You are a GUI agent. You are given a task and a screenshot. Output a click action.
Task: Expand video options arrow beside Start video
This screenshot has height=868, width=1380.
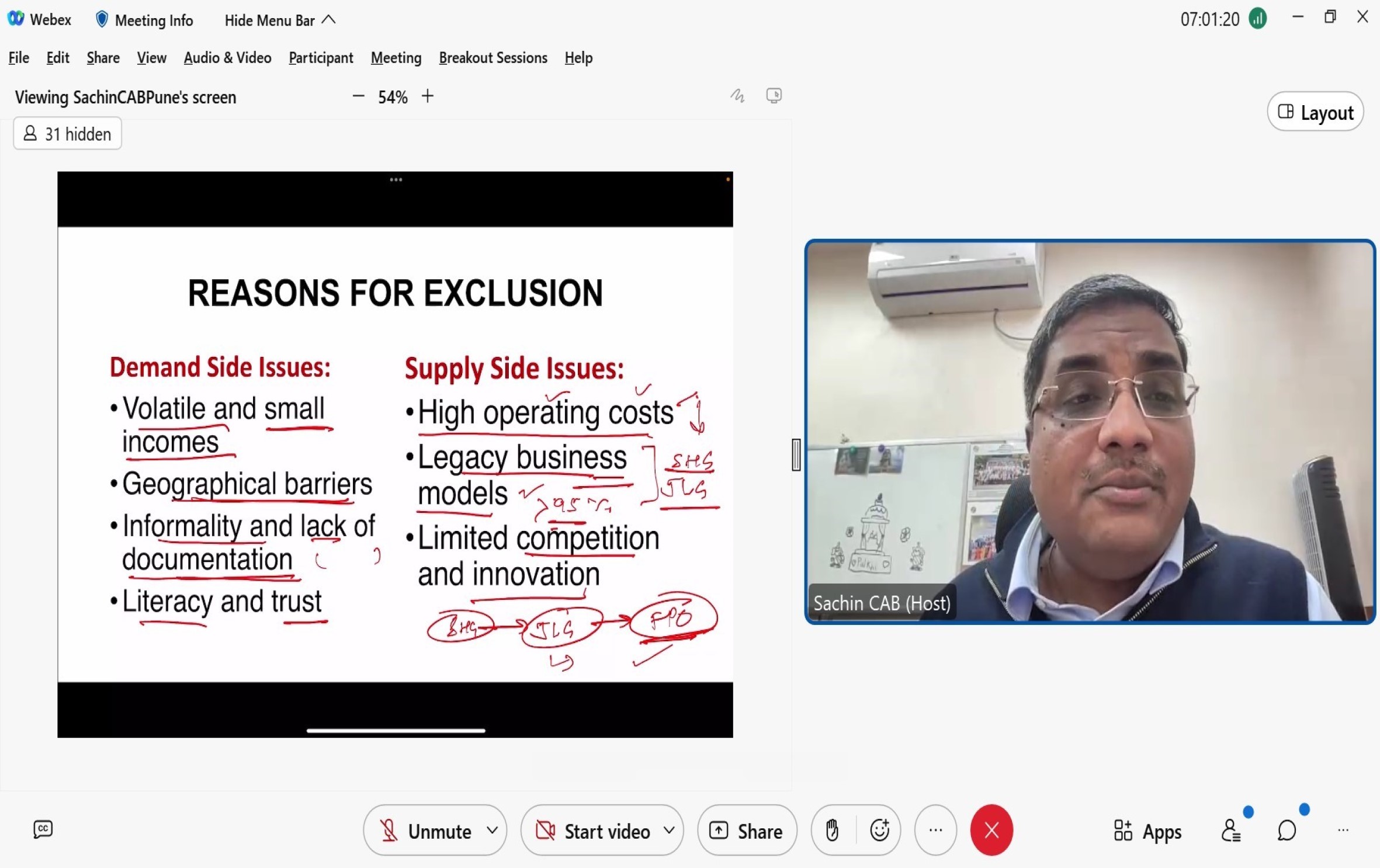tap(670, 830)
